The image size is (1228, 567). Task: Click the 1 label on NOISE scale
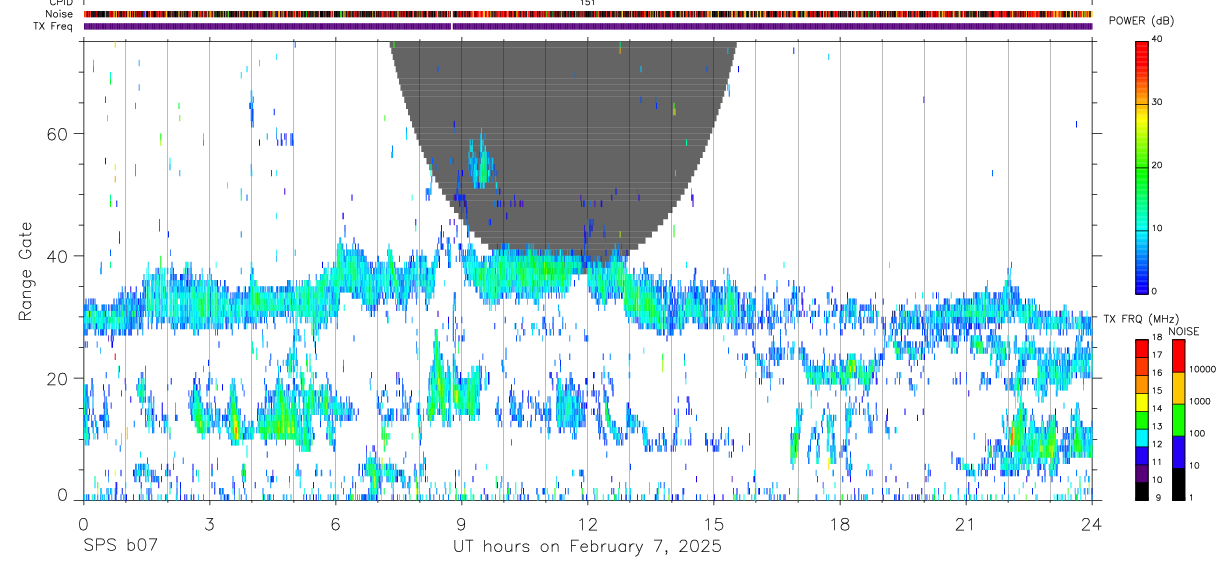click(x=1191, y=498)
